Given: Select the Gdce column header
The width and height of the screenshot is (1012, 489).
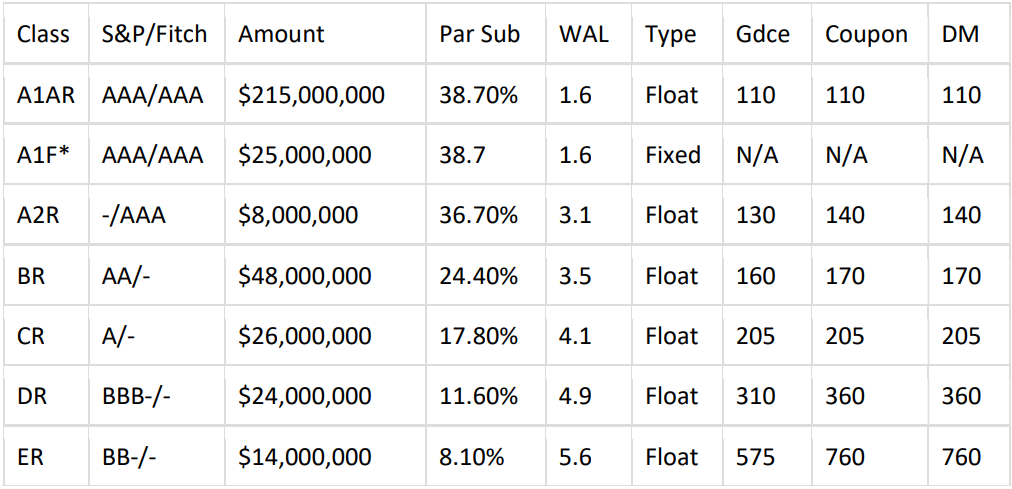Looking at the screenshot, I should (762, 34).
